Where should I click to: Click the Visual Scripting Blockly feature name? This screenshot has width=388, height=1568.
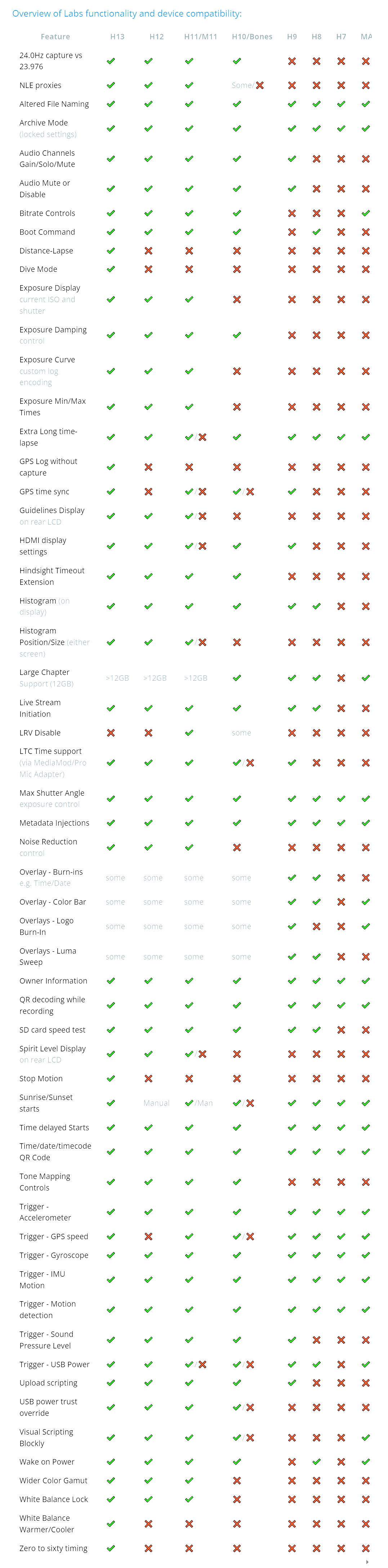point(46,1437)
